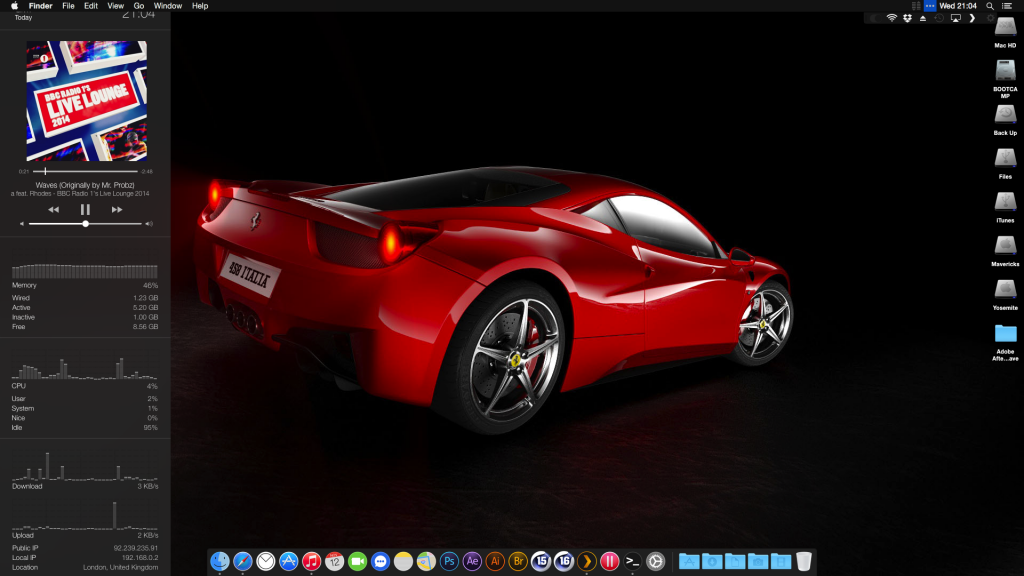The image size is (1024, 576).
Task: Open Safari from the dock
Action: 243,562
